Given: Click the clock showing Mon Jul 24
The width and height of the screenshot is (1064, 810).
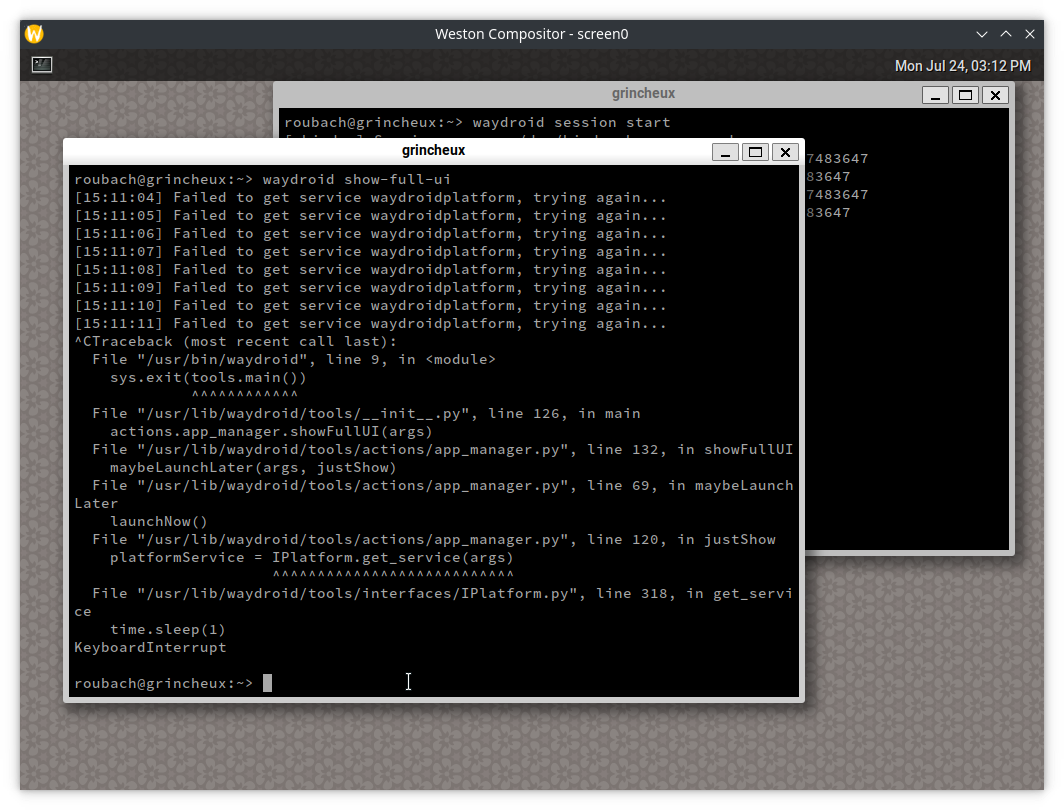Looking at the screenshot, I should click(963, 65).
